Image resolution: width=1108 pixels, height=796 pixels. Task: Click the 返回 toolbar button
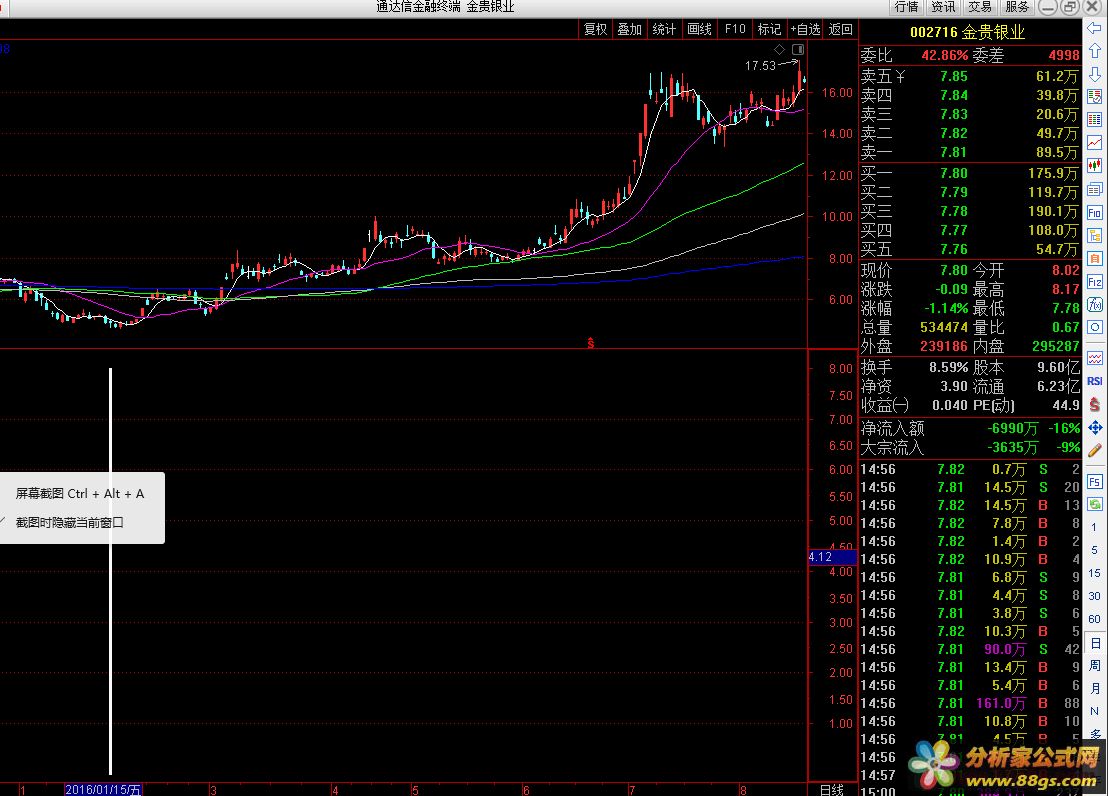(x=840, y=29)
